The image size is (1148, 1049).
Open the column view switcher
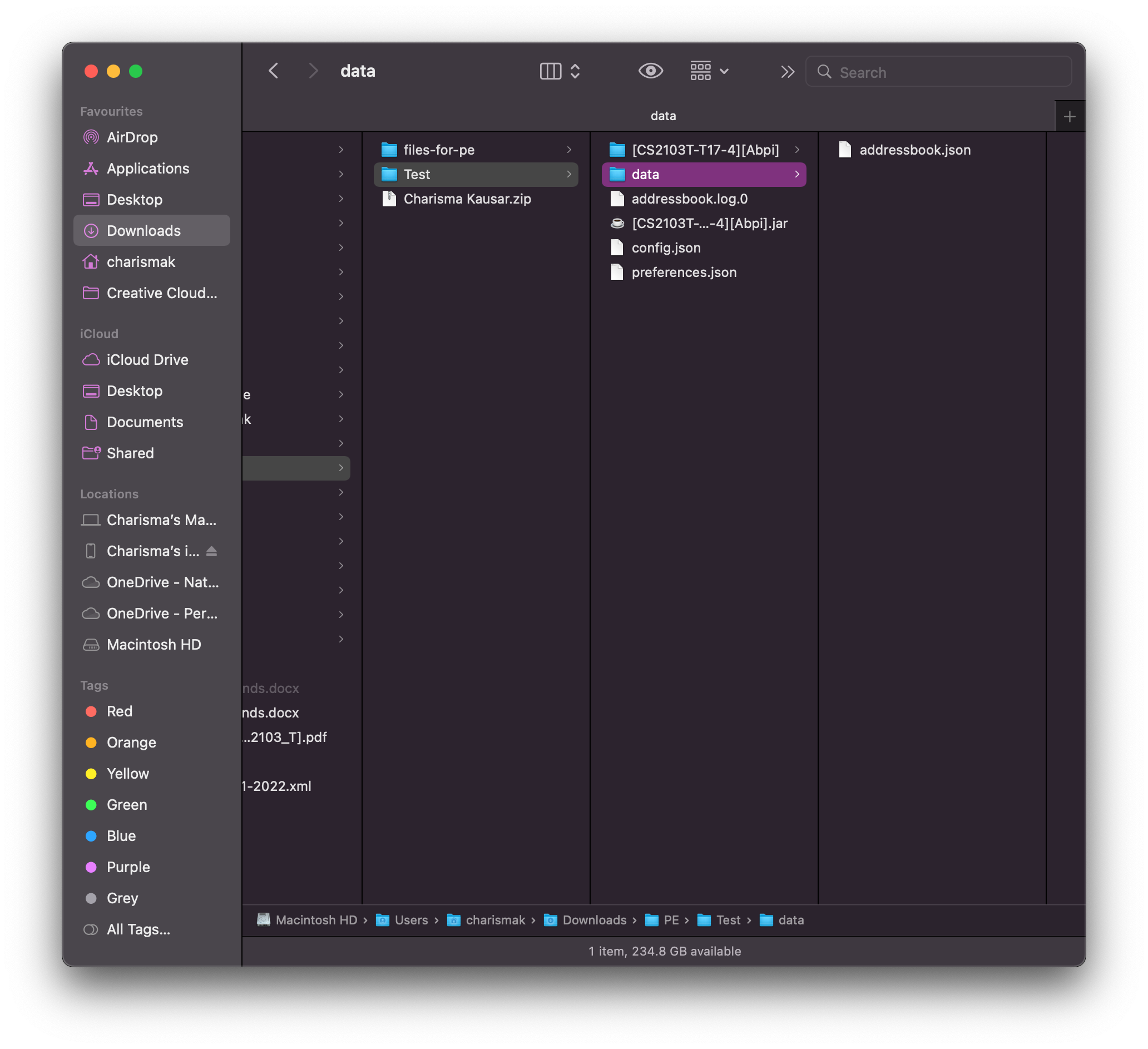tap(559, 71)
